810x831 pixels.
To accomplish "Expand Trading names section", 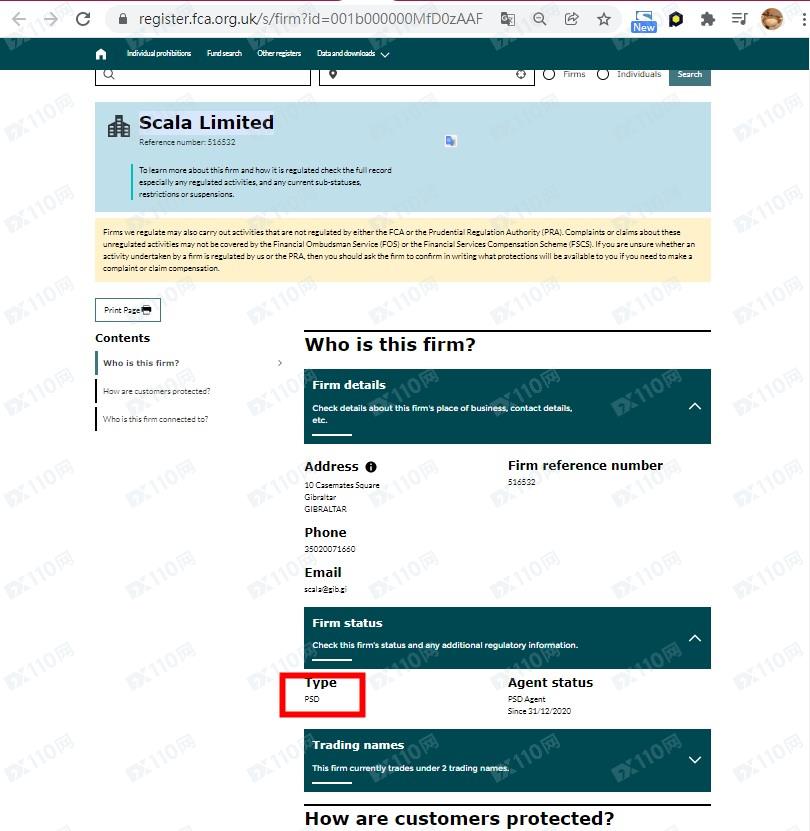I will [694, 760].
